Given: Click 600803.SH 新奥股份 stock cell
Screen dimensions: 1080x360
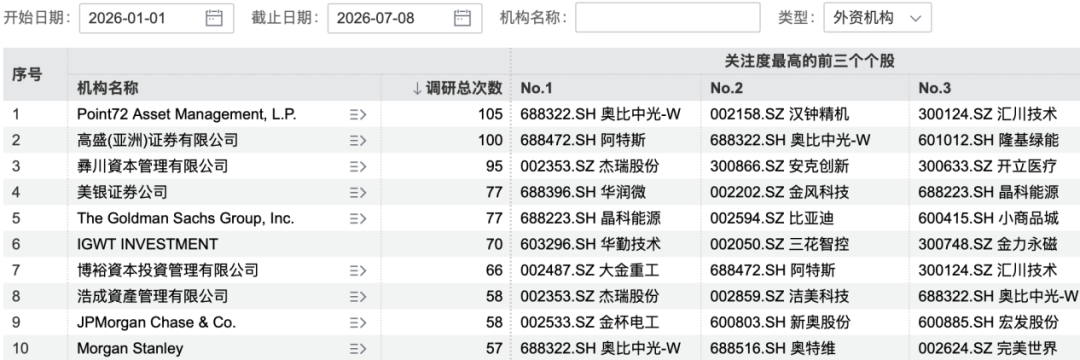Looking at the screenshot, I should (780, 322).
